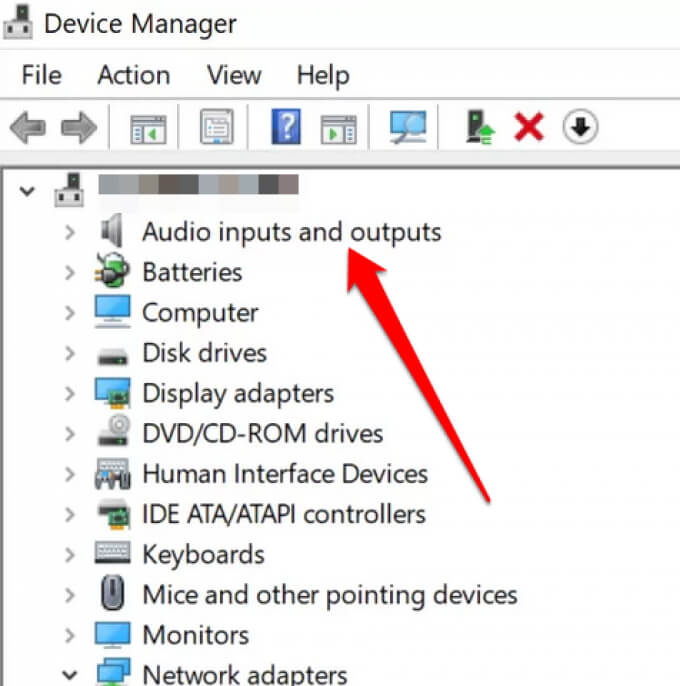The width and height of the screenshot is (680, 686).
Task: Collapse the Network adapters node
Action: [x=69, y=675]
